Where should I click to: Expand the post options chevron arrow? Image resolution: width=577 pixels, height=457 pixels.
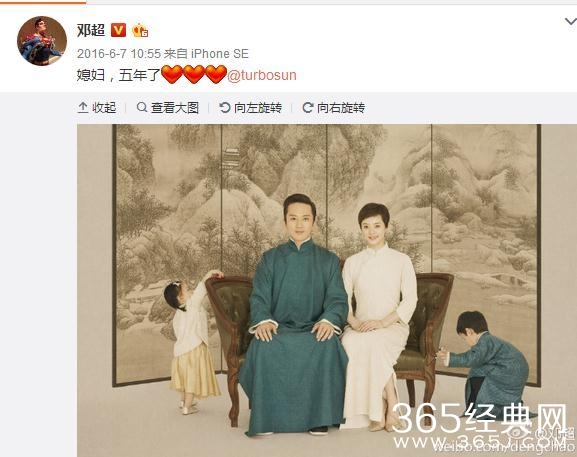[x=571, y=22]
